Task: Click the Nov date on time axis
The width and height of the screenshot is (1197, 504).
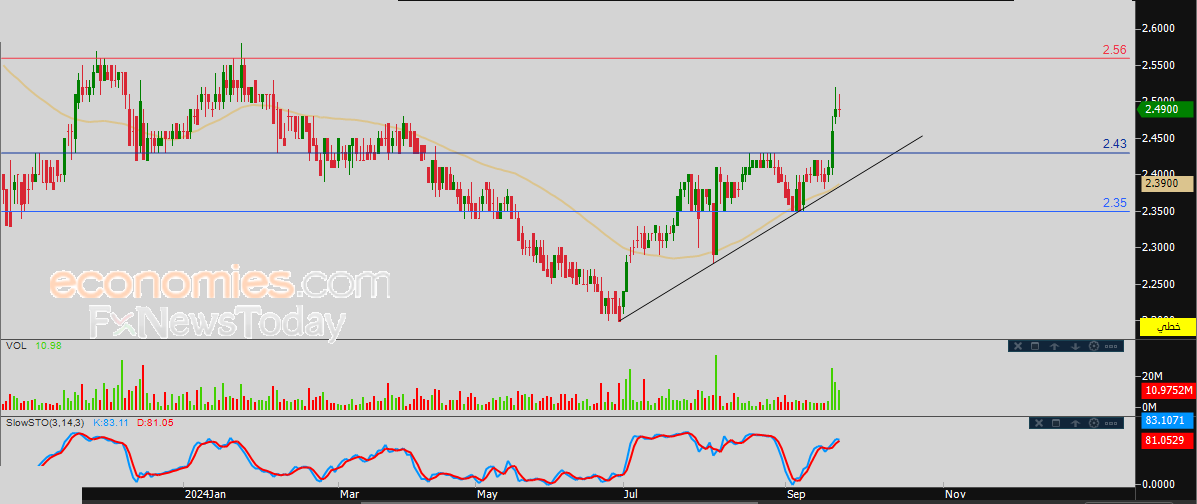Action: click(955, 495)
